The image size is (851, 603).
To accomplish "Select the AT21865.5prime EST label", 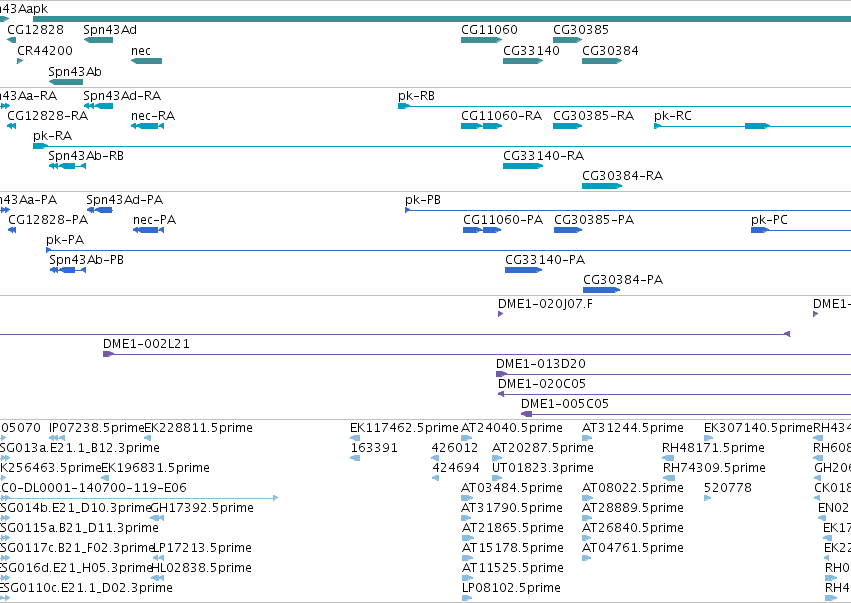I will click(512, 528).
